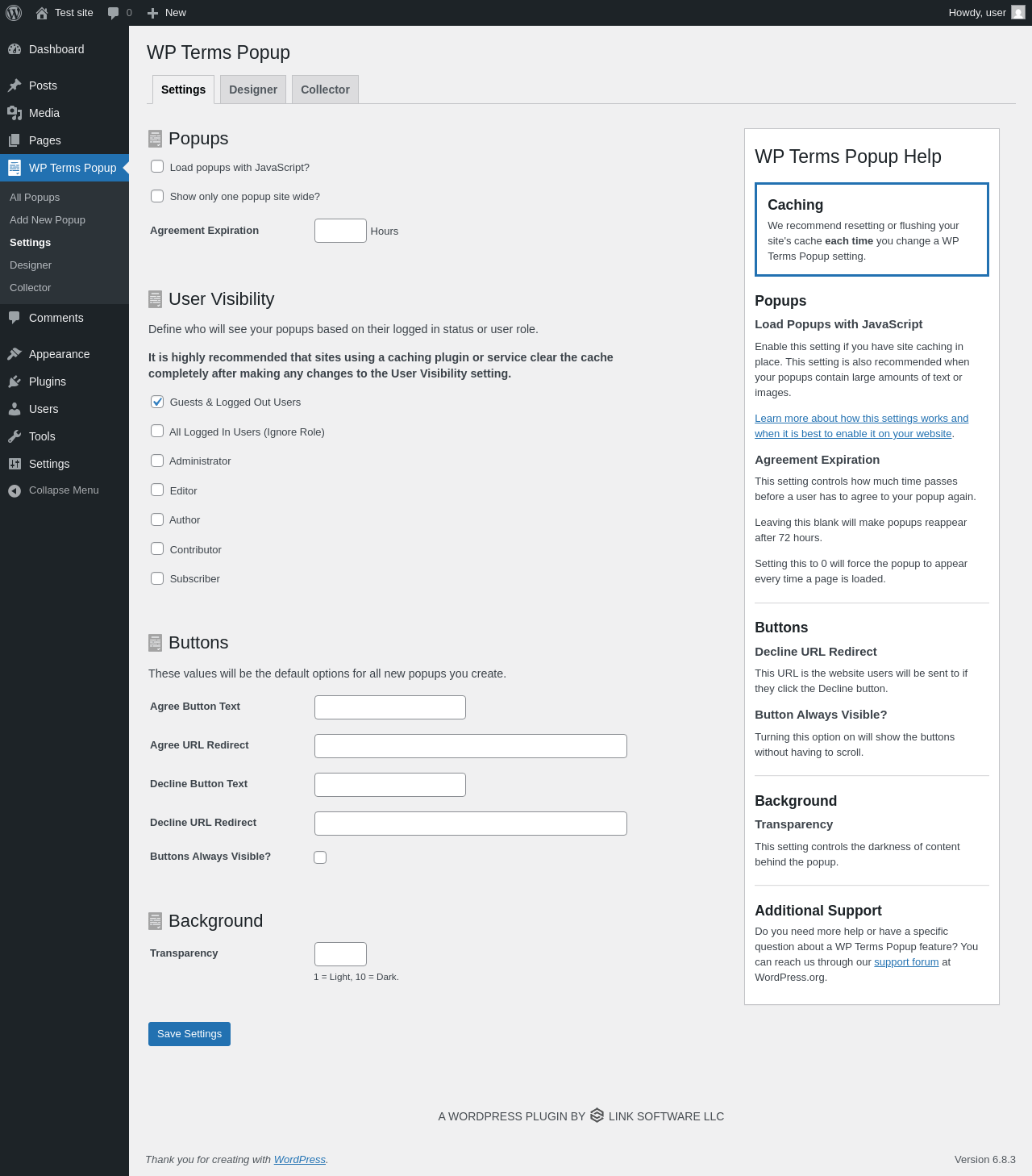Open the Test site home icon

(x=42, y=13)
